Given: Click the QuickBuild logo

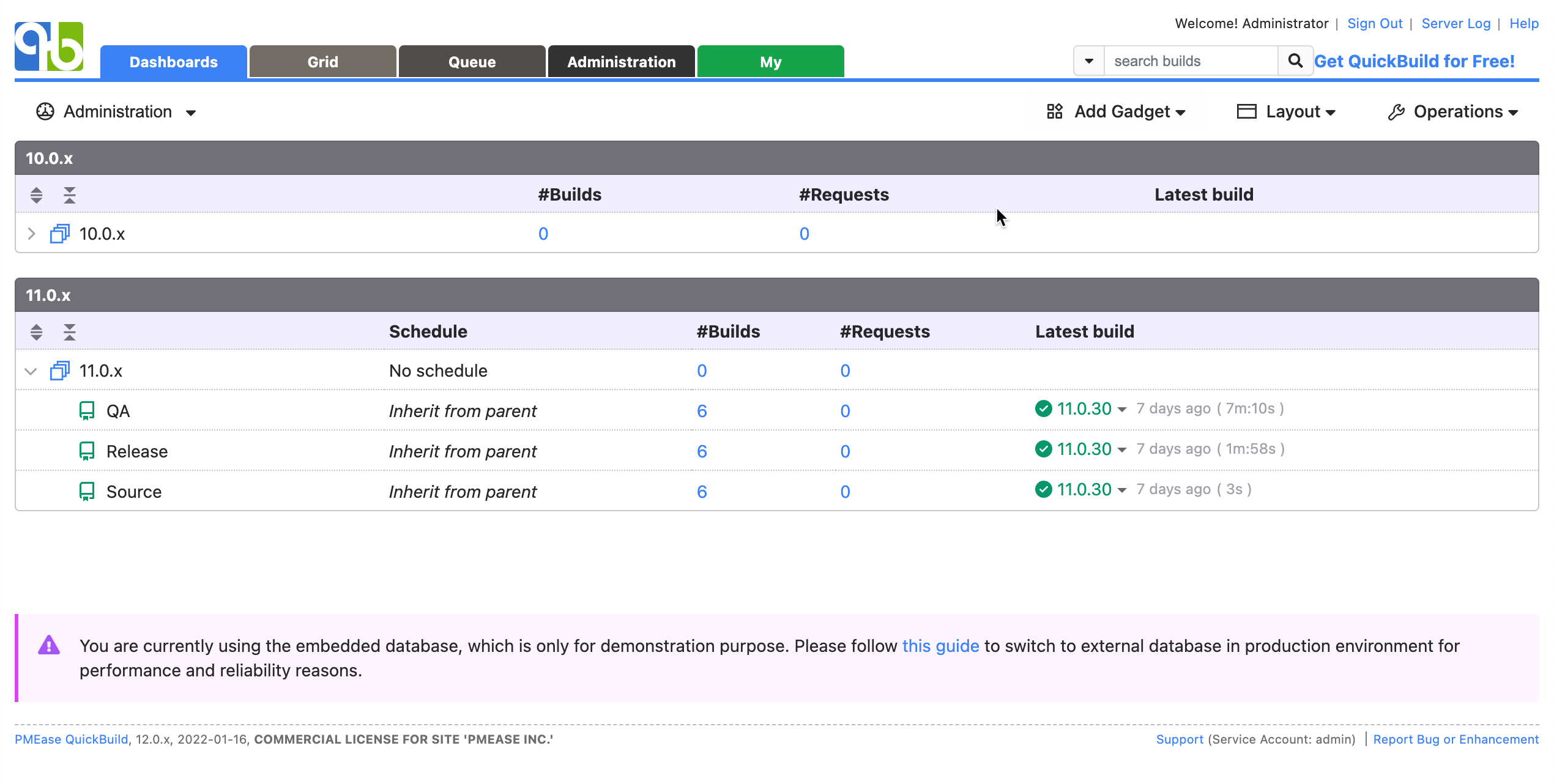Looking at the screenshot, I should point(49,46).
